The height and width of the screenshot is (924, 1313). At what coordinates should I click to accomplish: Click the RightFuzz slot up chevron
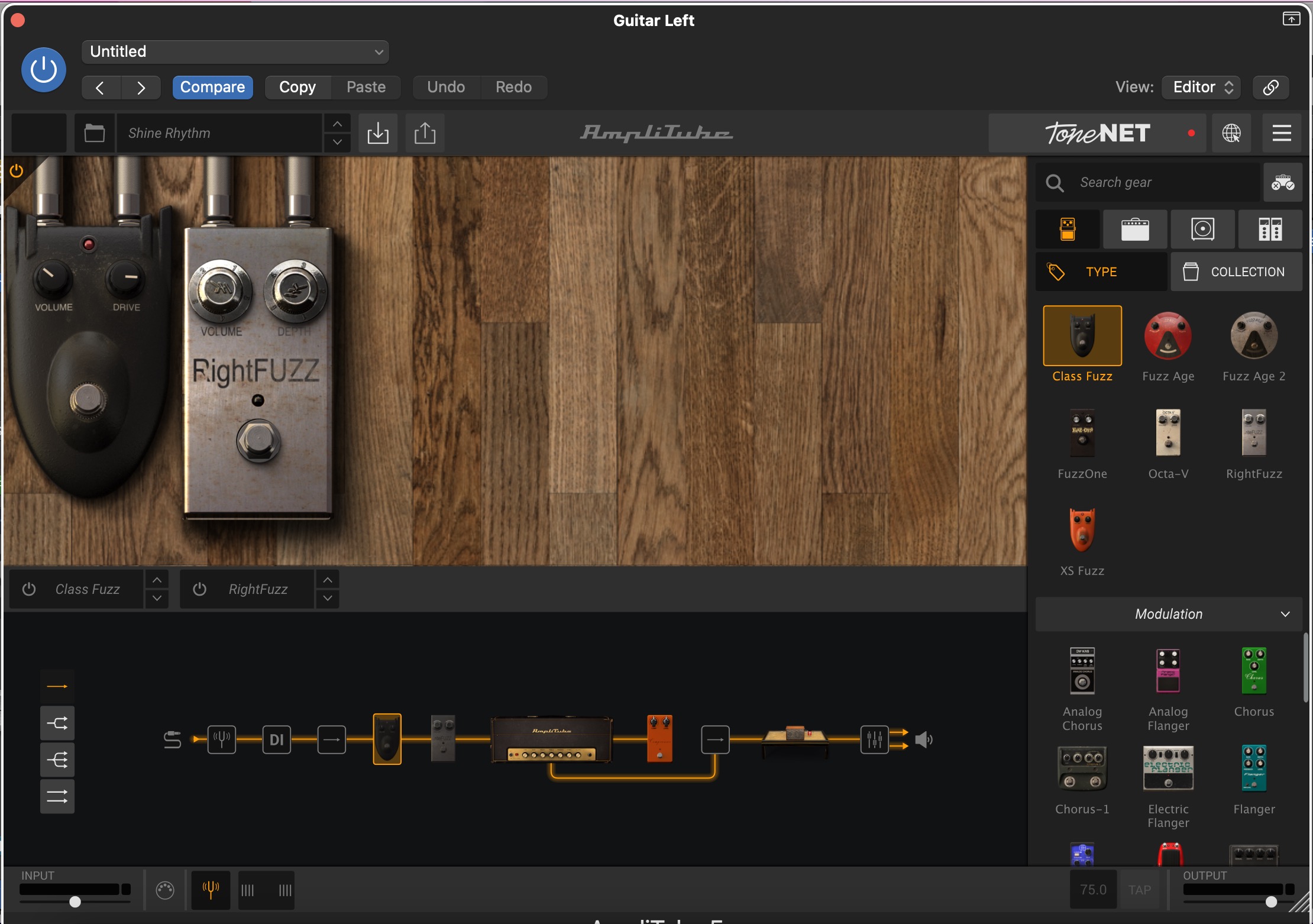328,580
